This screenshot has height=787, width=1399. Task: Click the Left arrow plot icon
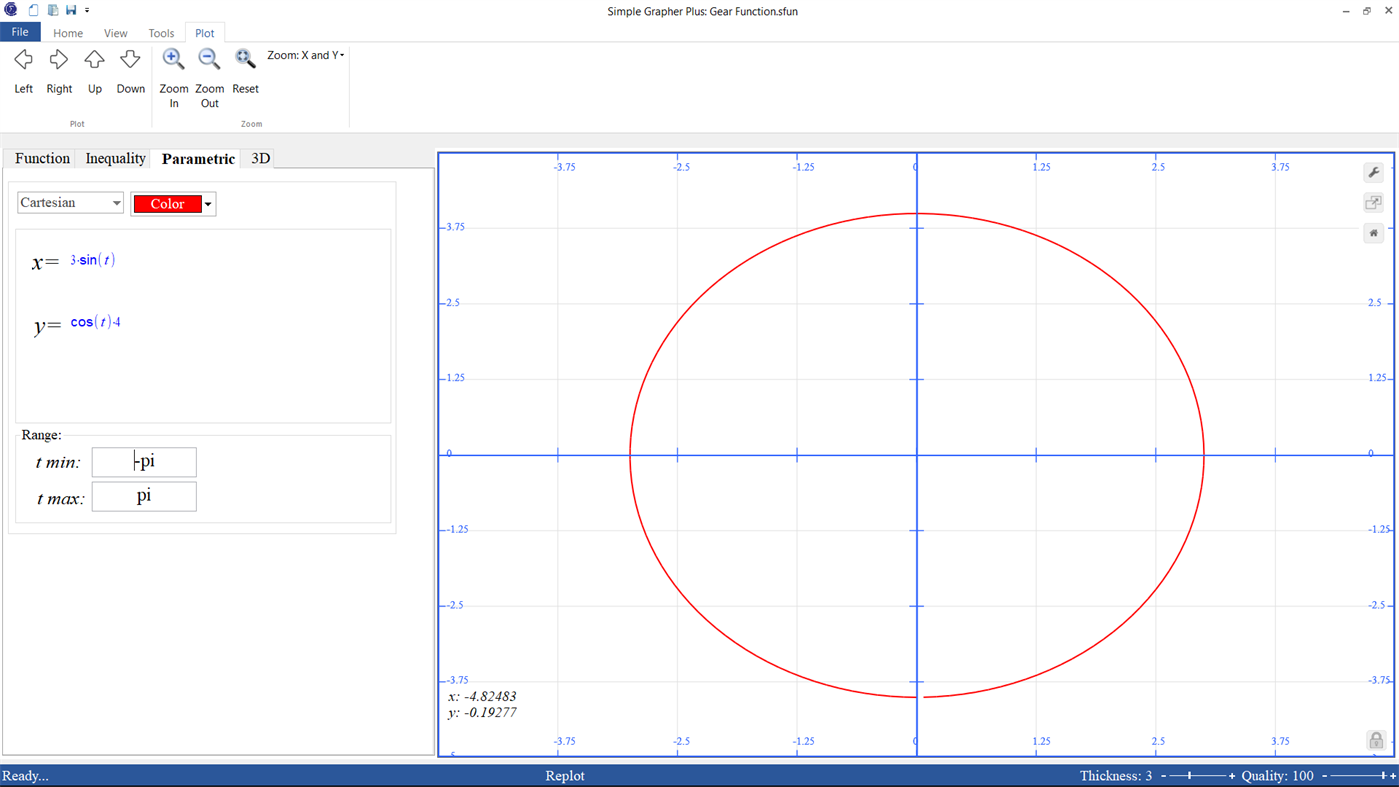(x=23, y=60)
